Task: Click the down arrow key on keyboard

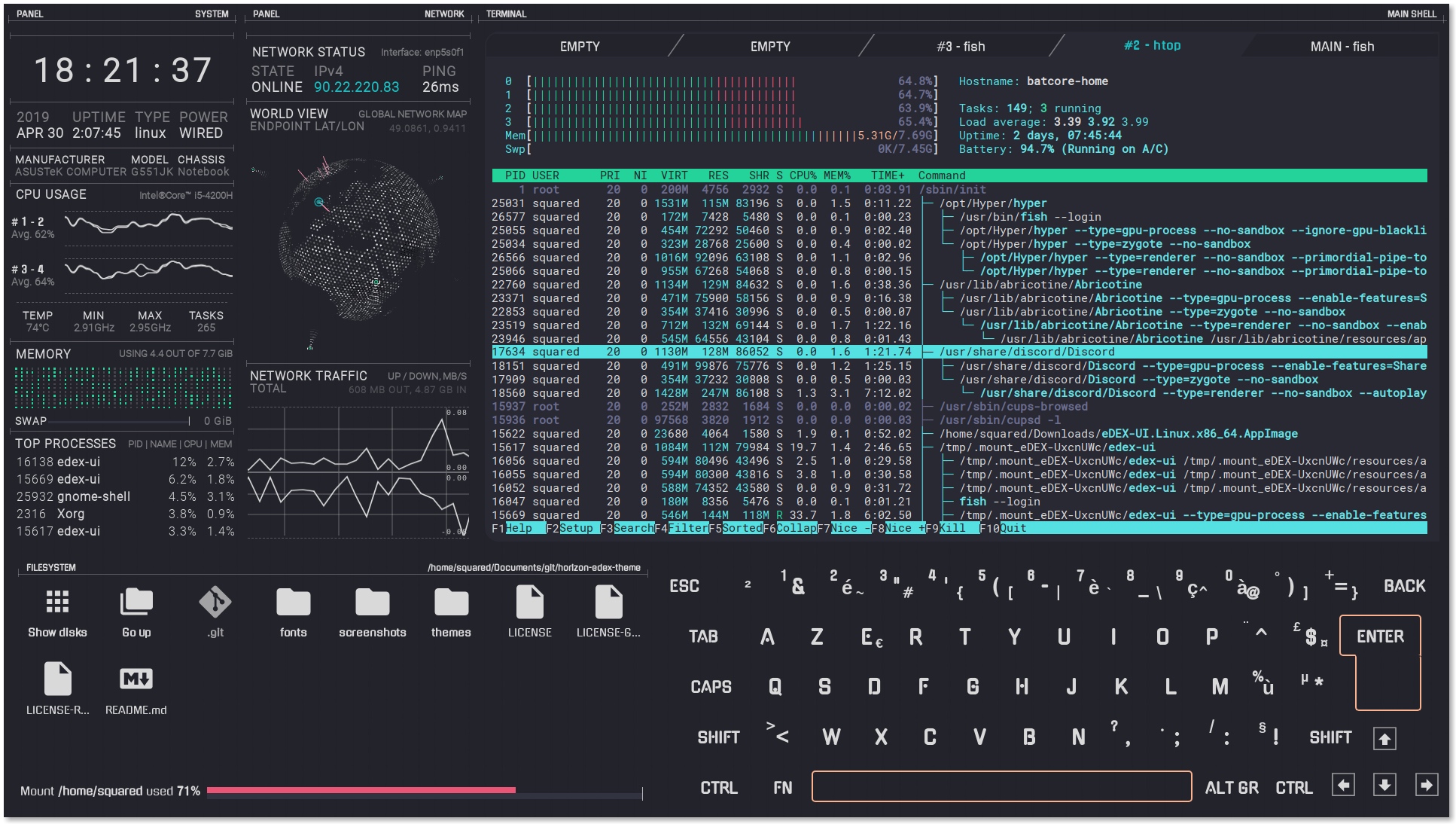Action: (1384, 785)
